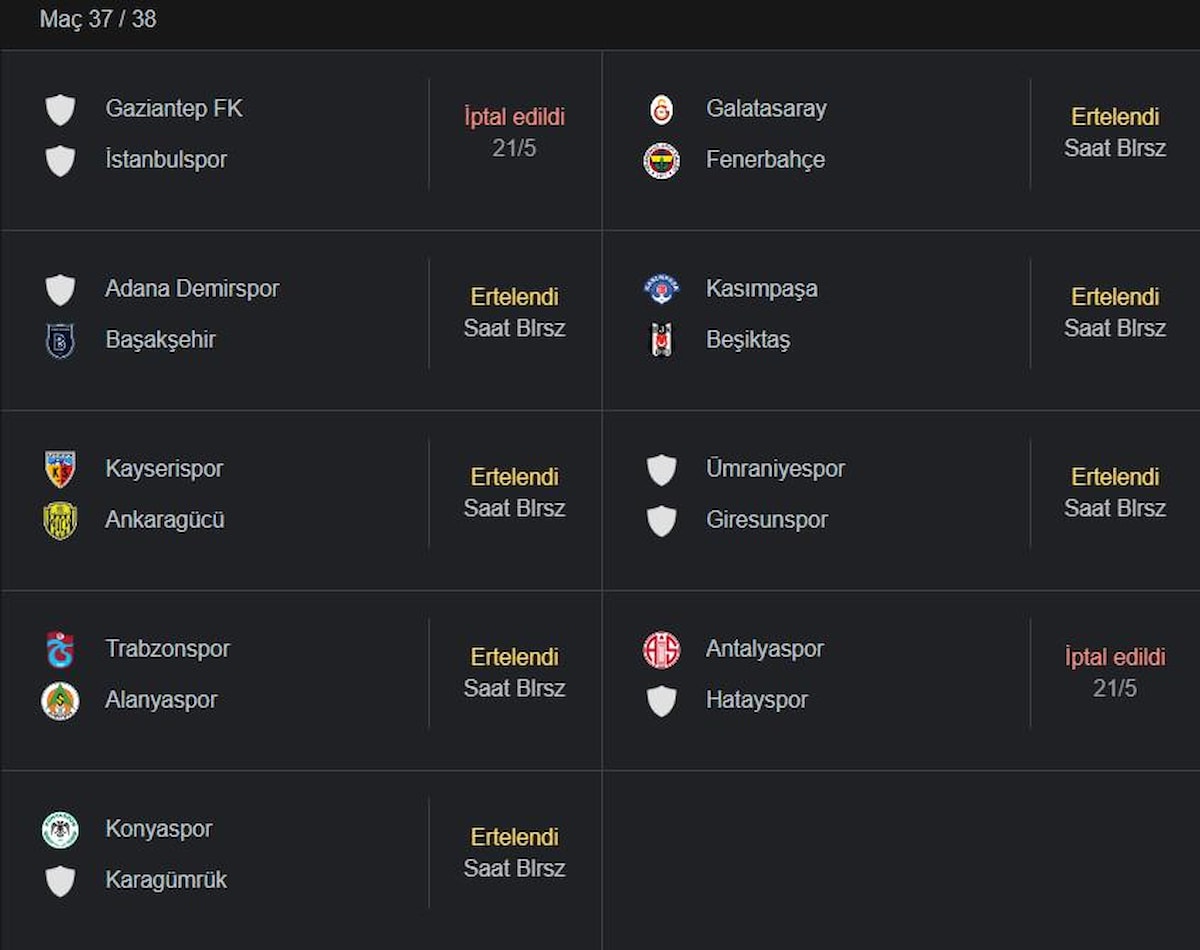Click the Antalyaspor red logo
This screenshot has width=1200, height=950.
[661, 650]
